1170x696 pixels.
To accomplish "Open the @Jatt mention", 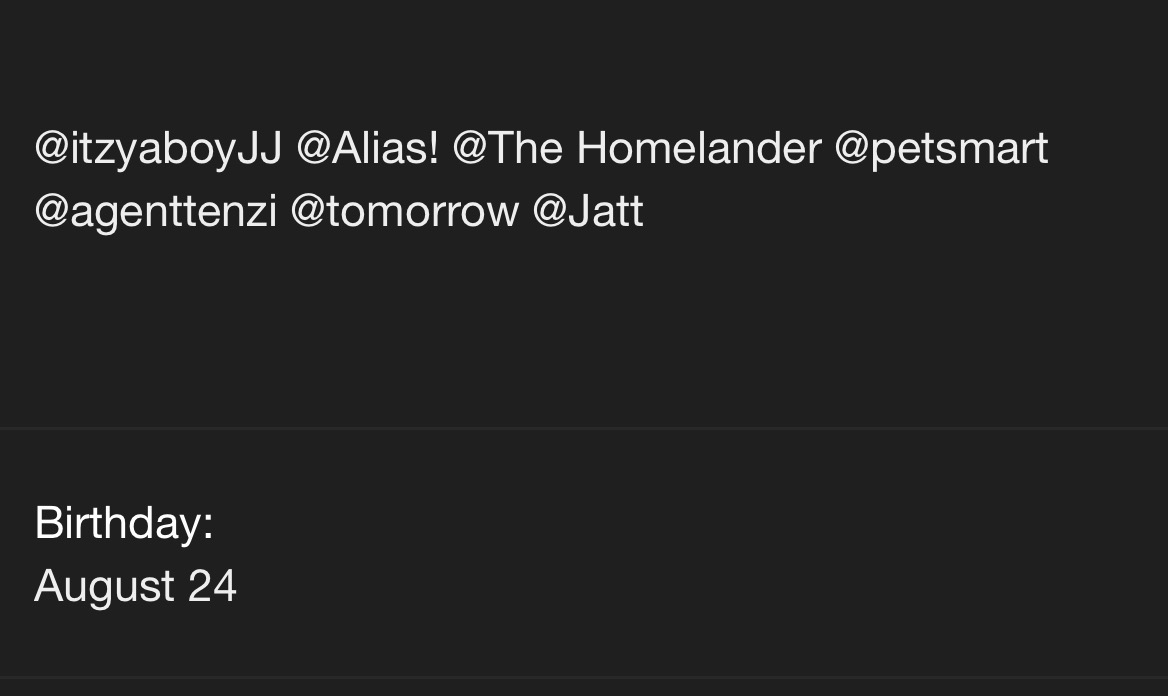I will click(x=588, y=211).
